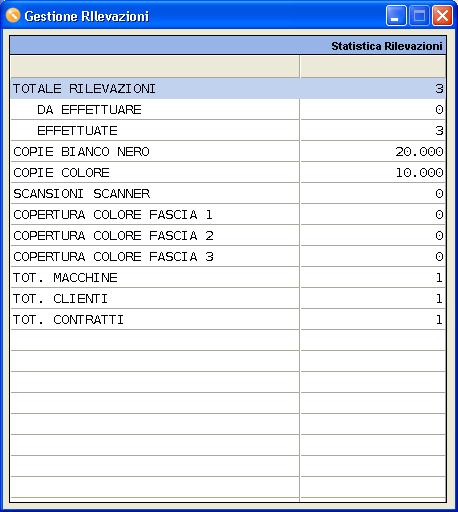
Task: Select the TOTALE RILEVAZIONI row
Action: point(228,88)
